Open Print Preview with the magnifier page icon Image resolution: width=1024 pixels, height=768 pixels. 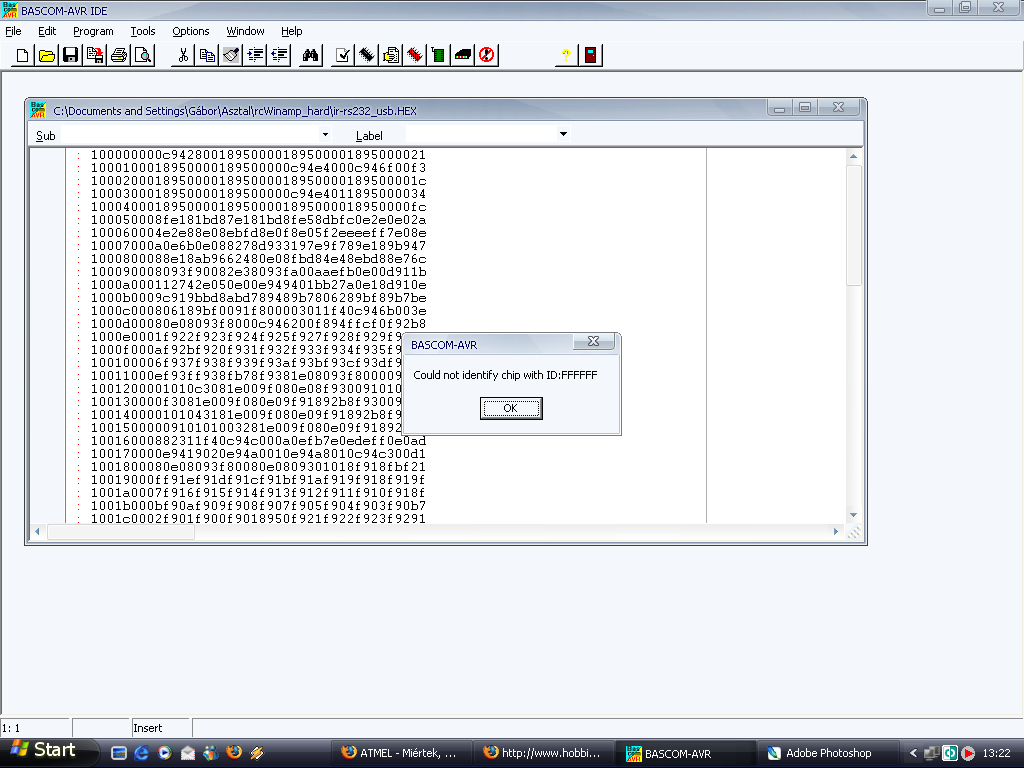(x=143, y=56)
